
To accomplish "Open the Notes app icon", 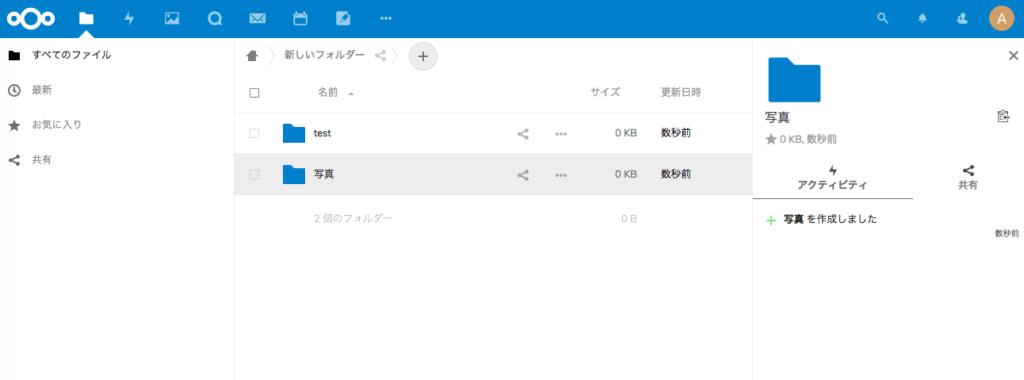I will point(343,18).
